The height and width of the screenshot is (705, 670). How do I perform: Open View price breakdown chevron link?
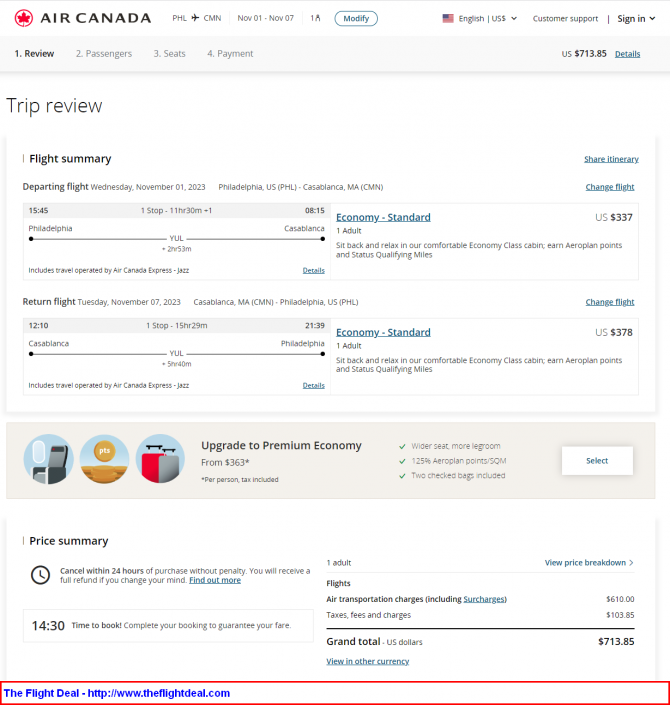pyautogui.click(x=589, y=563)
